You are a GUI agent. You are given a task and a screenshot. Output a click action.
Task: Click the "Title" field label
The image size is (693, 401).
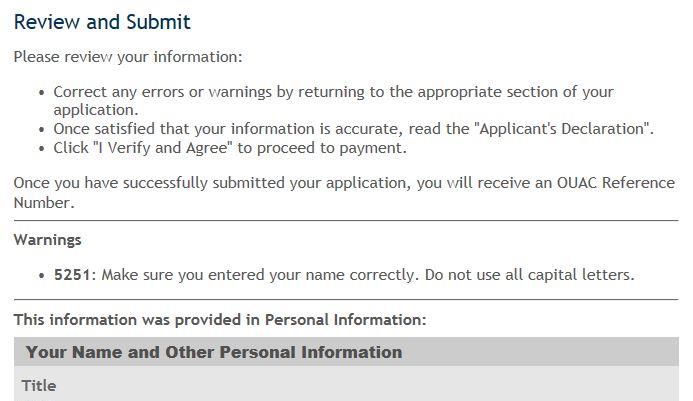[x=39, y=386]
